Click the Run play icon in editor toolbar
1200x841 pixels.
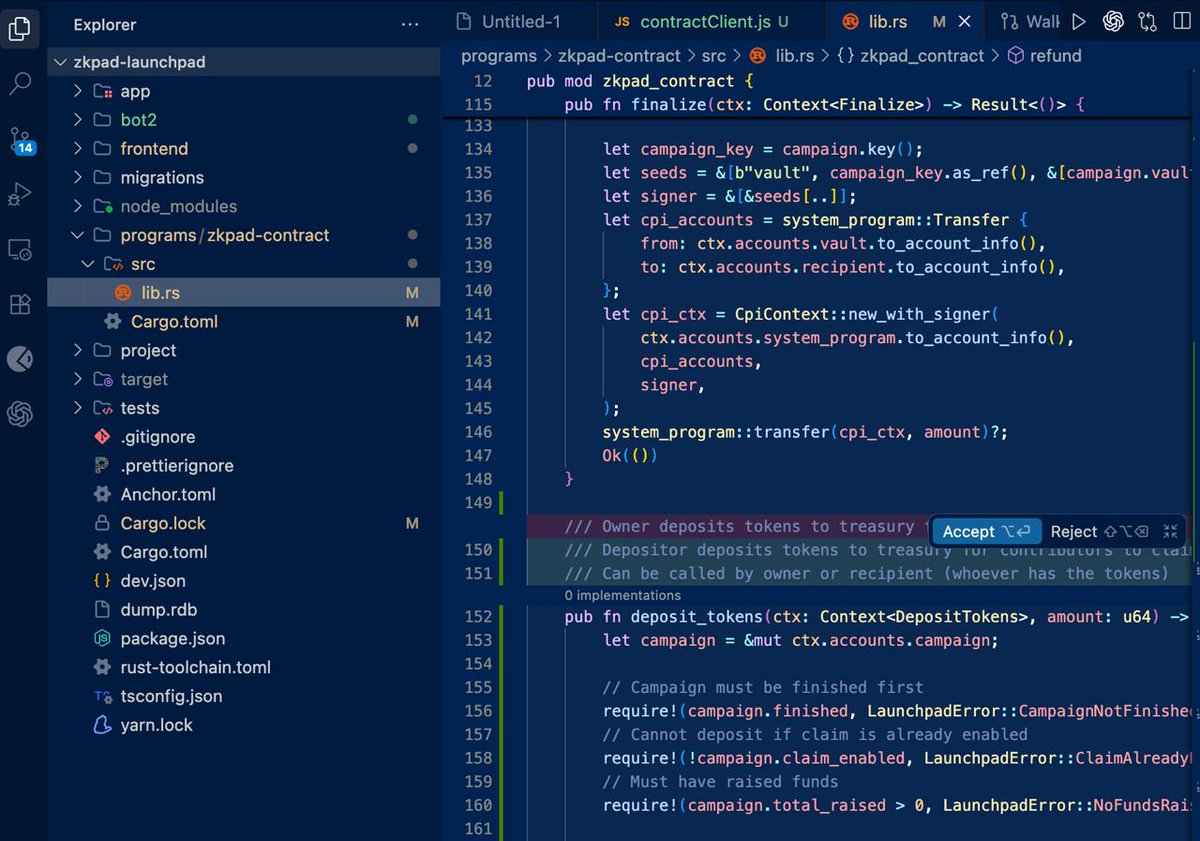pos(1078,21)
